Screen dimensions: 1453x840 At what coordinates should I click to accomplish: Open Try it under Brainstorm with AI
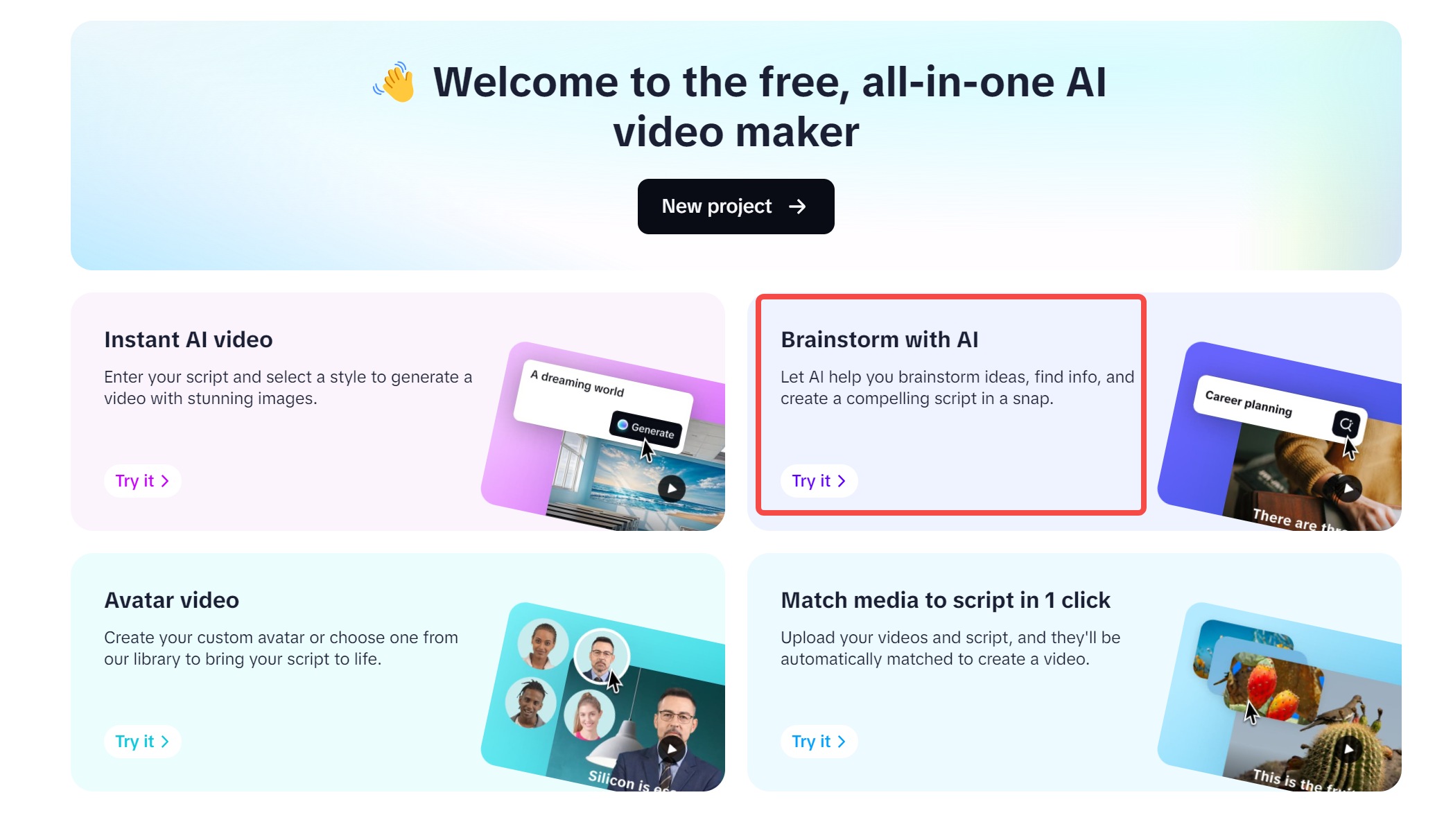point(819,481)
